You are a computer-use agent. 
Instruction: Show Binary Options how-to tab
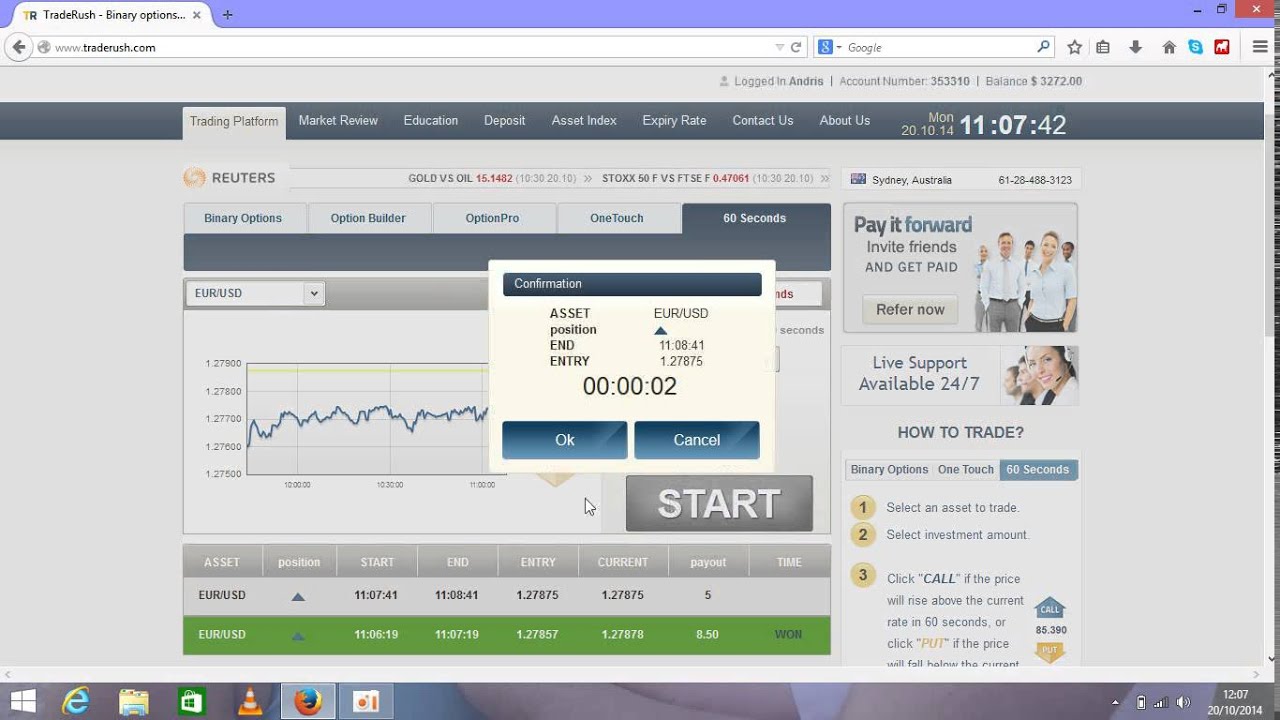pyautogui.click(x=889, y=469)
